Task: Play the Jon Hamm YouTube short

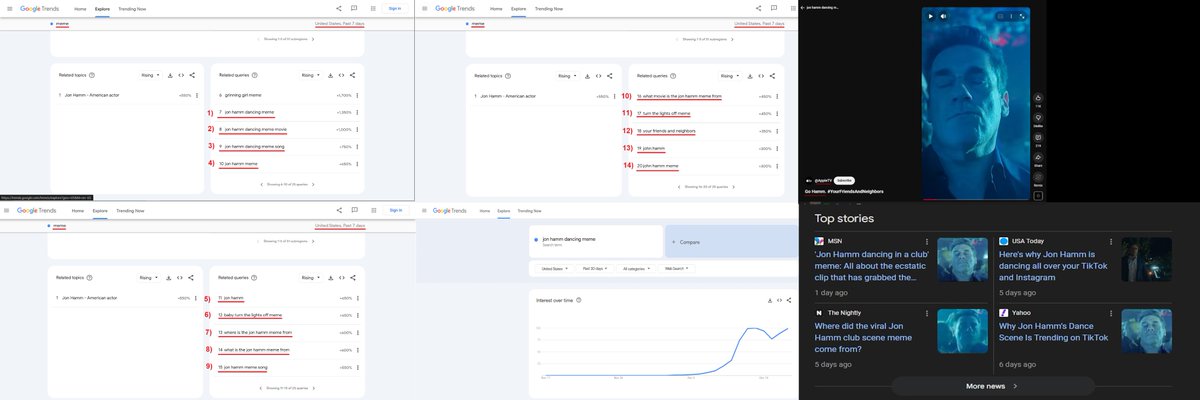Action: (930, 16)
